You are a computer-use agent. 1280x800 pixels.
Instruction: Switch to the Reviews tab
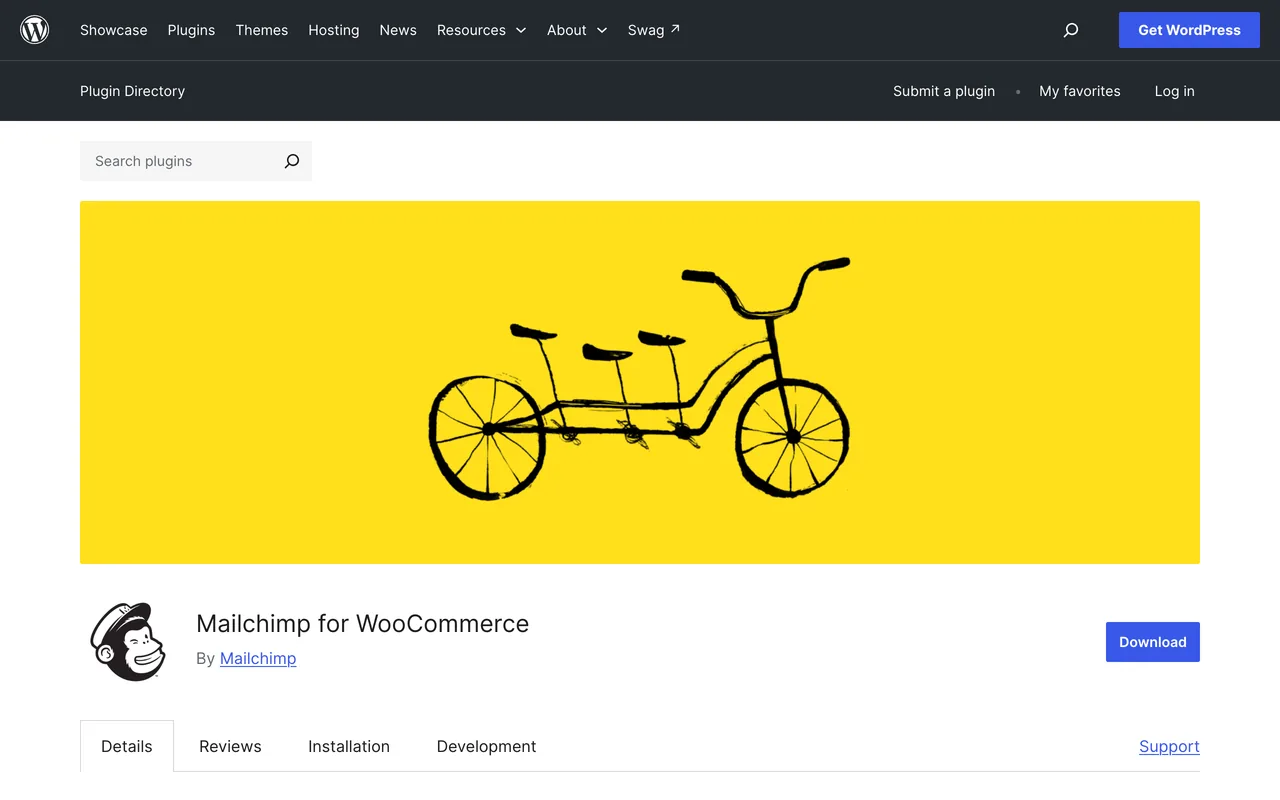[230, 746]
